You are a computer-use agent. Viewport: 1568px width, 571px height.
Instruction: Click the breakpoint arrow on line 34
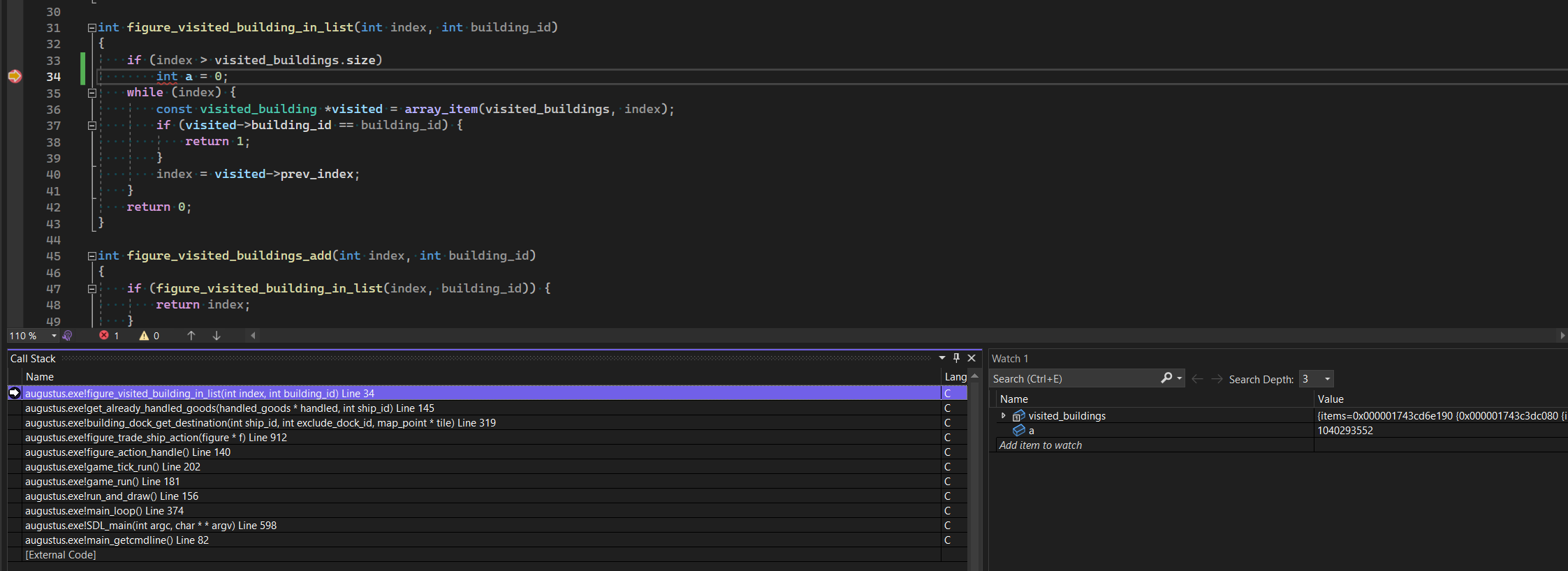(15, 76)
